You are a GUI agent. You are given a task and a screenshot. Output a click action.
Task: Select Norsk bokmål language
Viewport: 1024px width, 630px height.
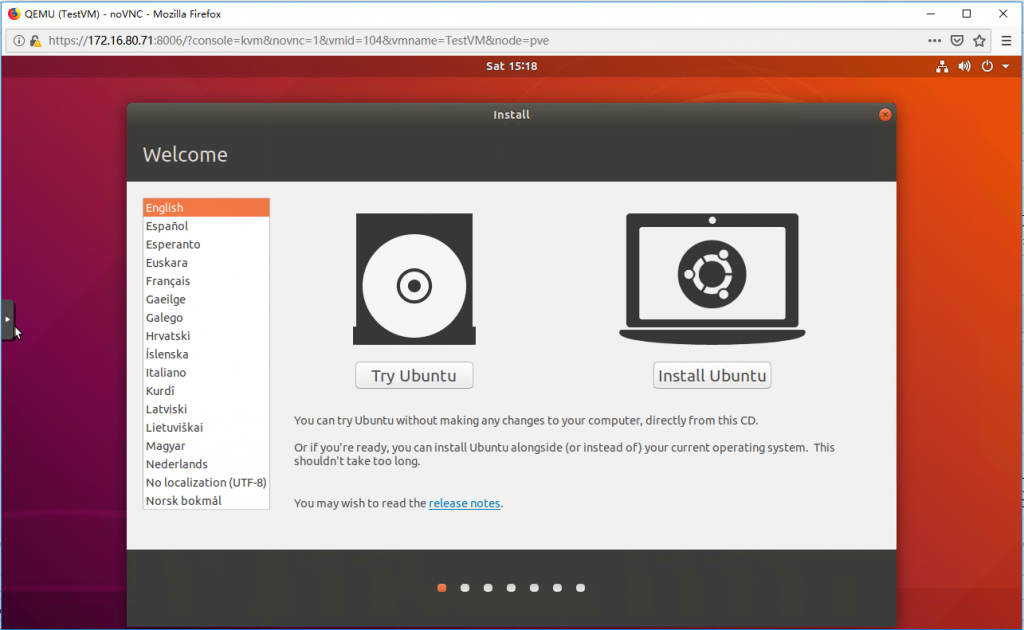(206, 501)
